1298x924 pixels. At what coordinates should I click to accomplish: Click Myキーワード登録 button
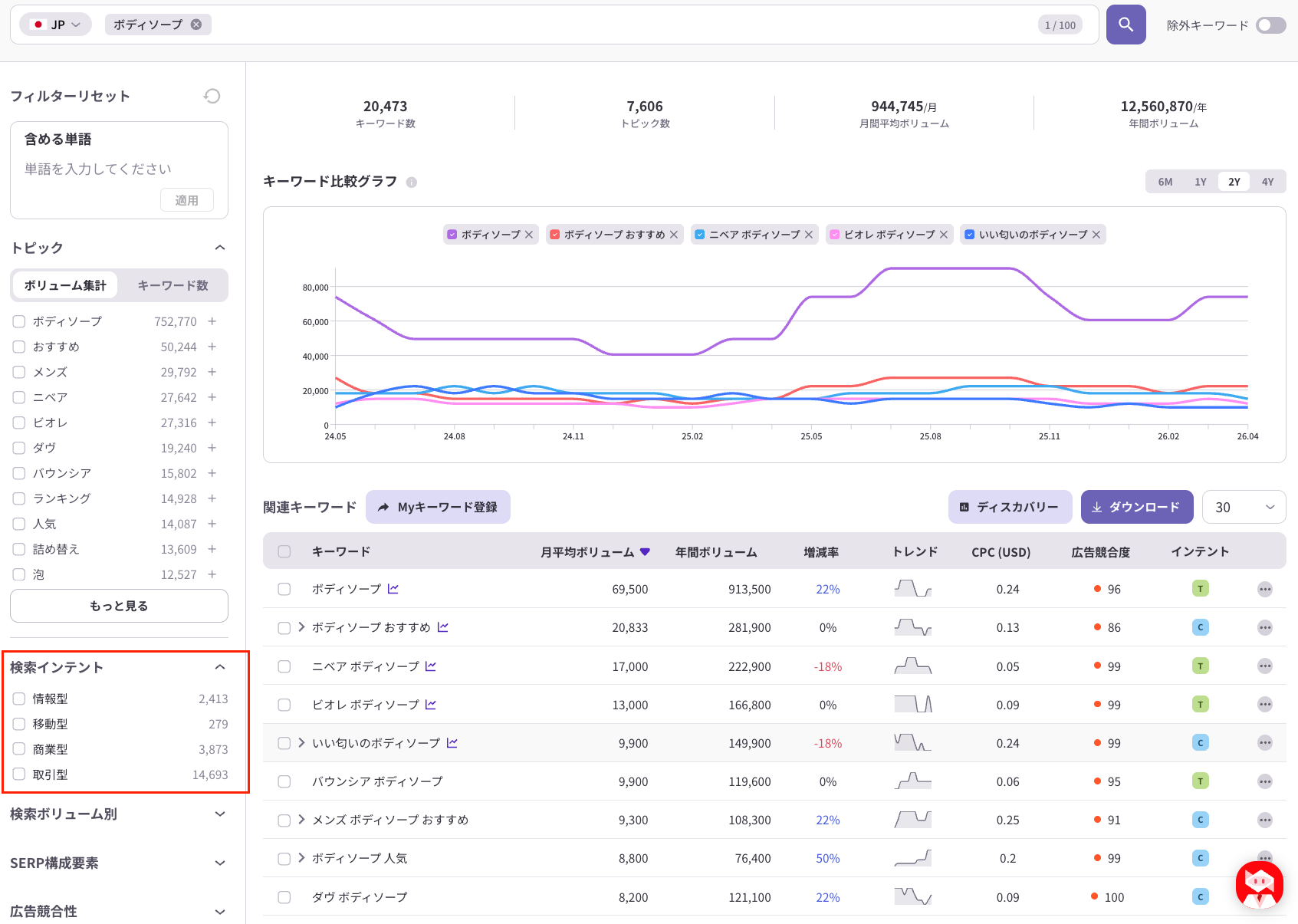(x=438, y=507)
